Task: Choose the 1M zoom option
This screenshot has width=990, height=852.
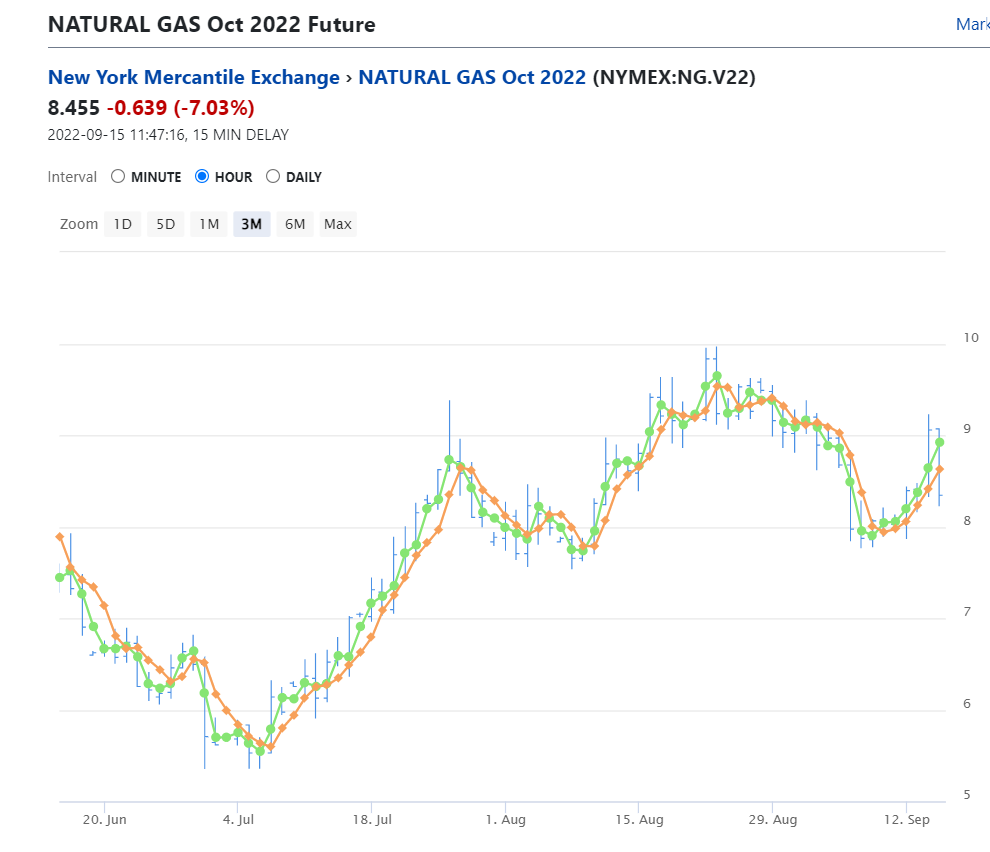Action: tap(208, 224)
